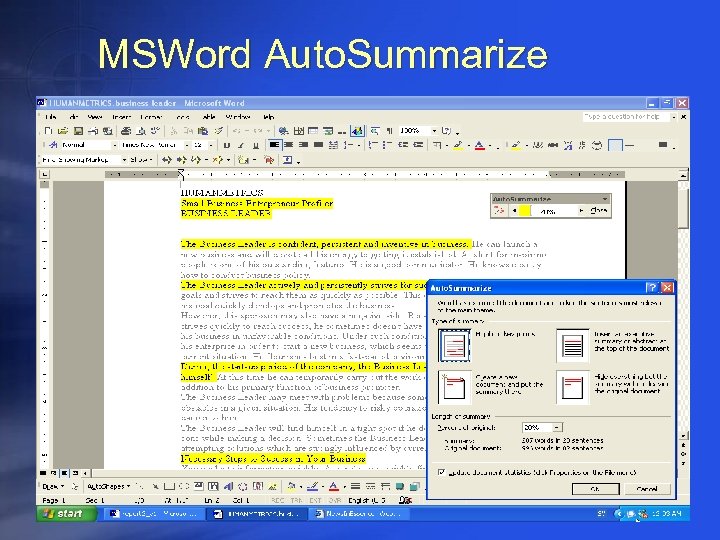Open the Final Showing Markup dropdown
The width and height of the screenshot is (720, 540).
point(124,160)
